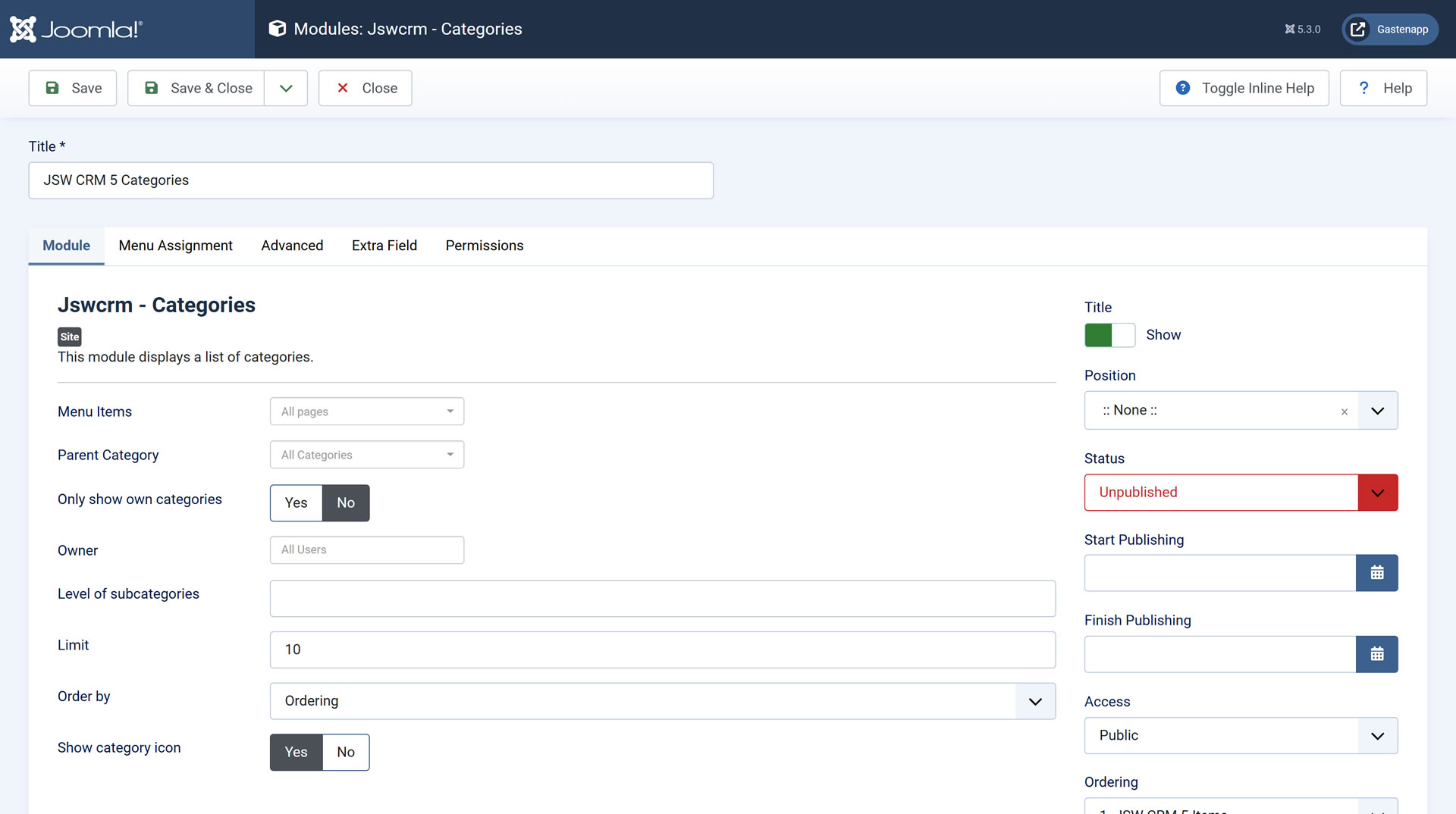Clear the Position selection with x
The width and height of the screenshot is (1456, 814).
[x=1344, y=412]
